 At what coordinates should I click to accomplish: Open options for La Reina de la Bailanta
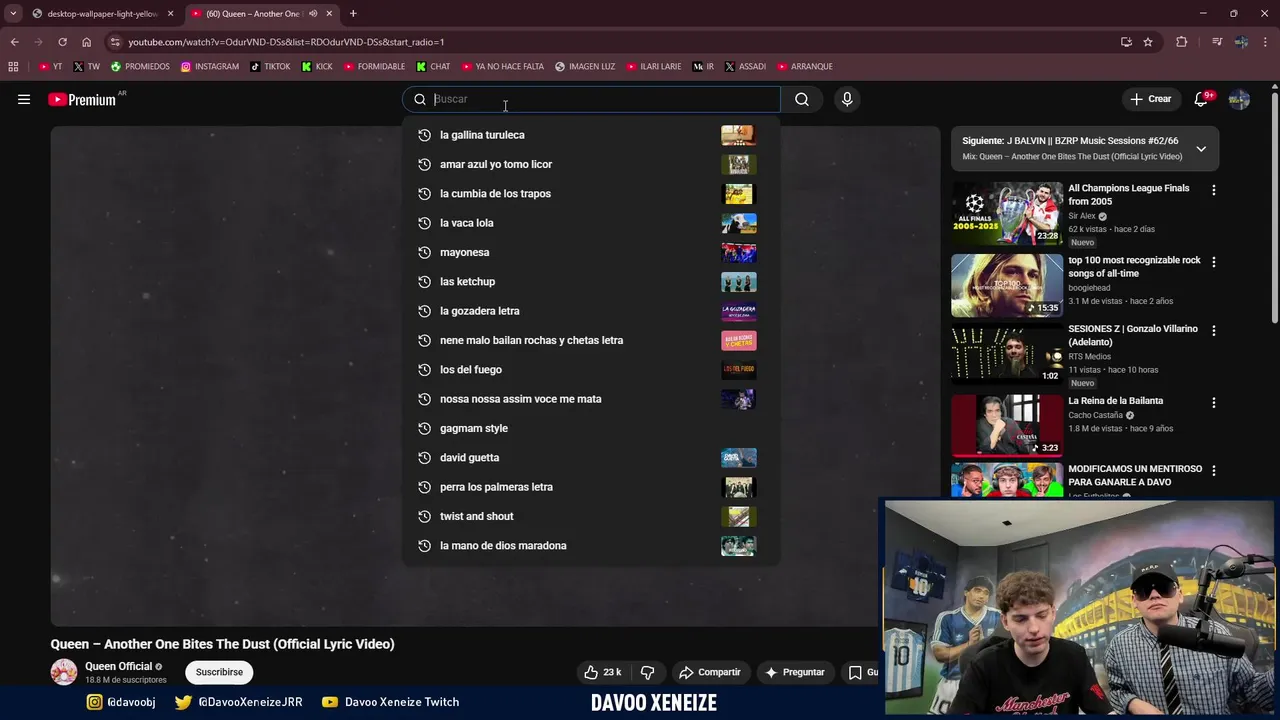pyautogui.click(x=1214, y=403)
